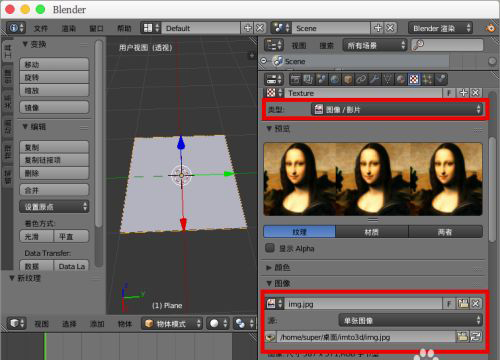Viewport: 500px width, 360px height.
Task: Open the Render properties tab
Action: click(x=295, y=79)
